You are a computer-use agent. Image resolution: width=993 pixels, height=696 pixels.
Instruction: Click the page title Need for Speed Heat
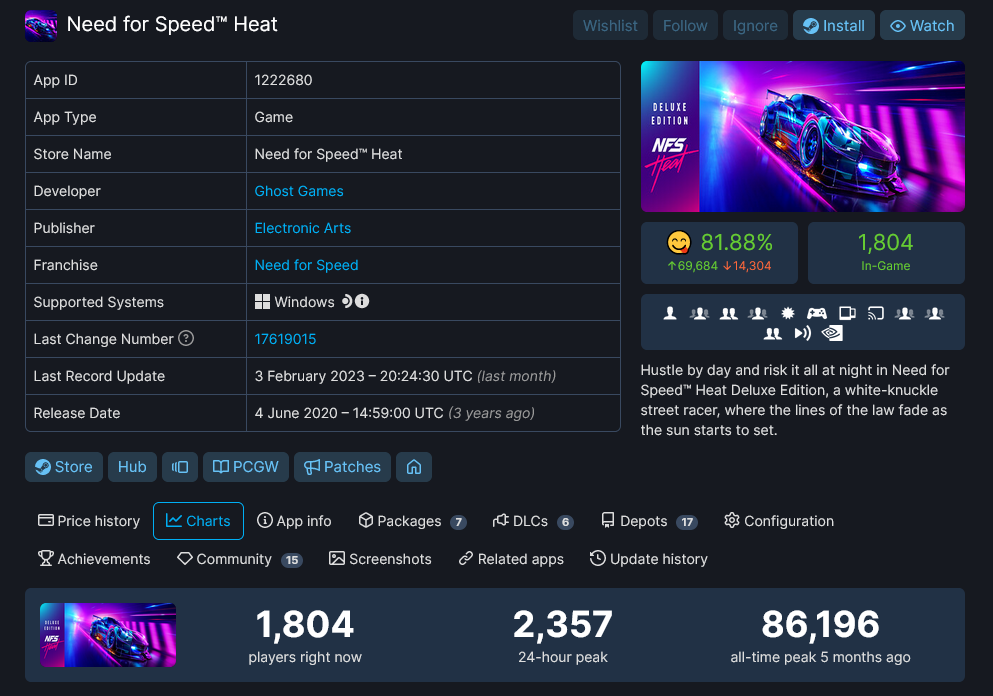(x=172, y=25)
